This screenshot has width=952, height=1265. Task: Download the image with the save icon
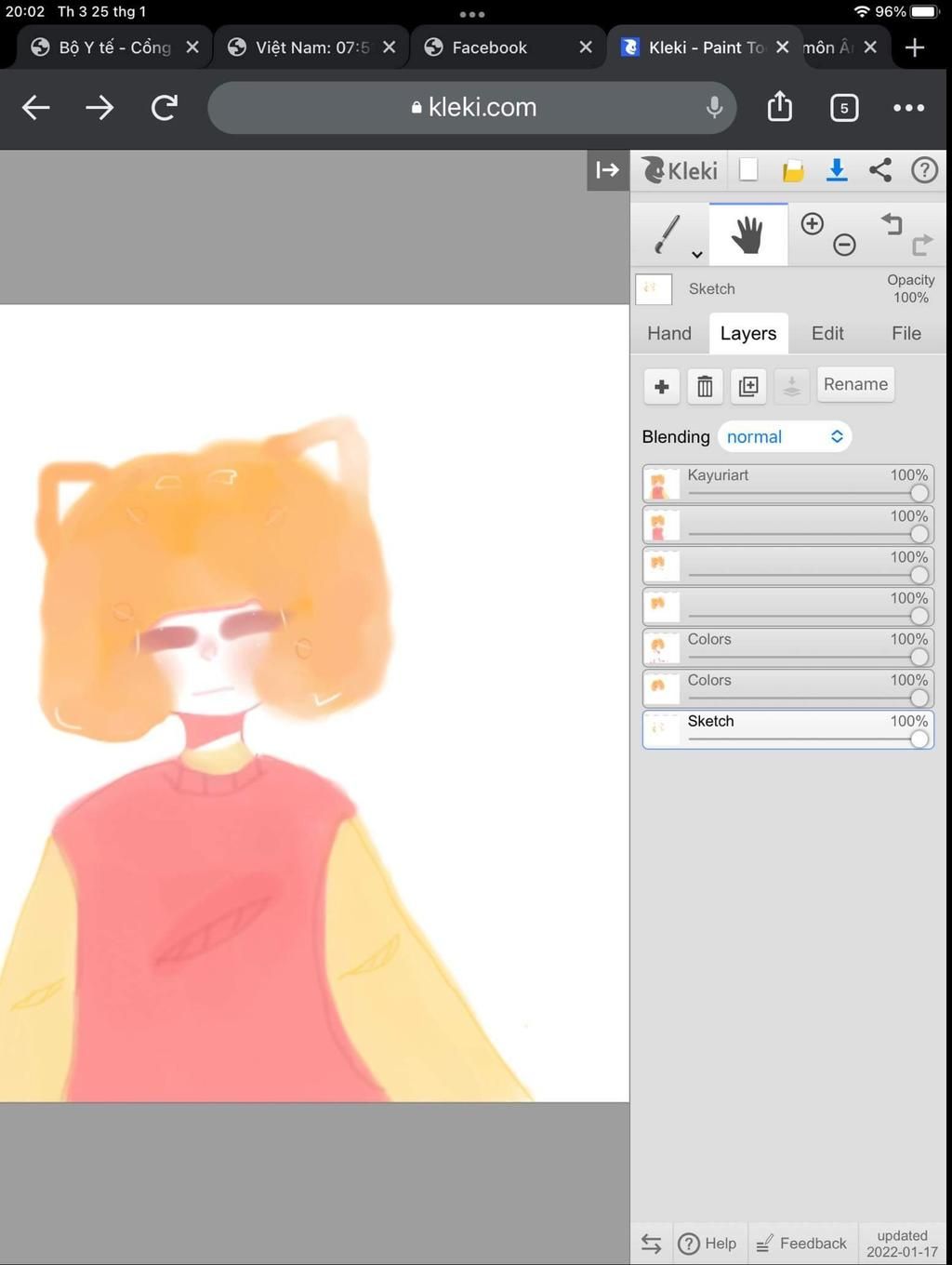coord(837,170)
